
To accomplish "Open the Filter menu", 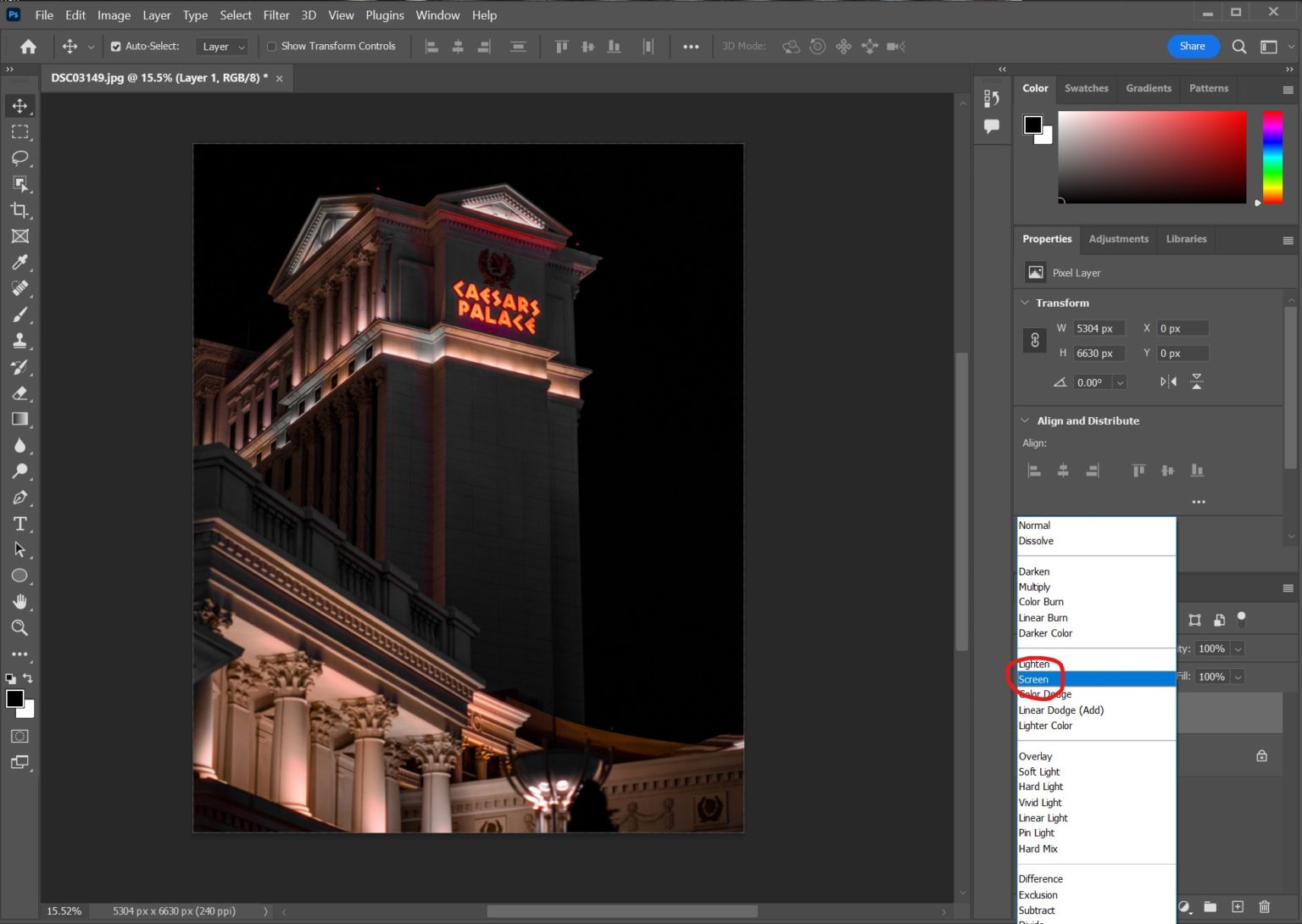I will click(x=276, y=15).
